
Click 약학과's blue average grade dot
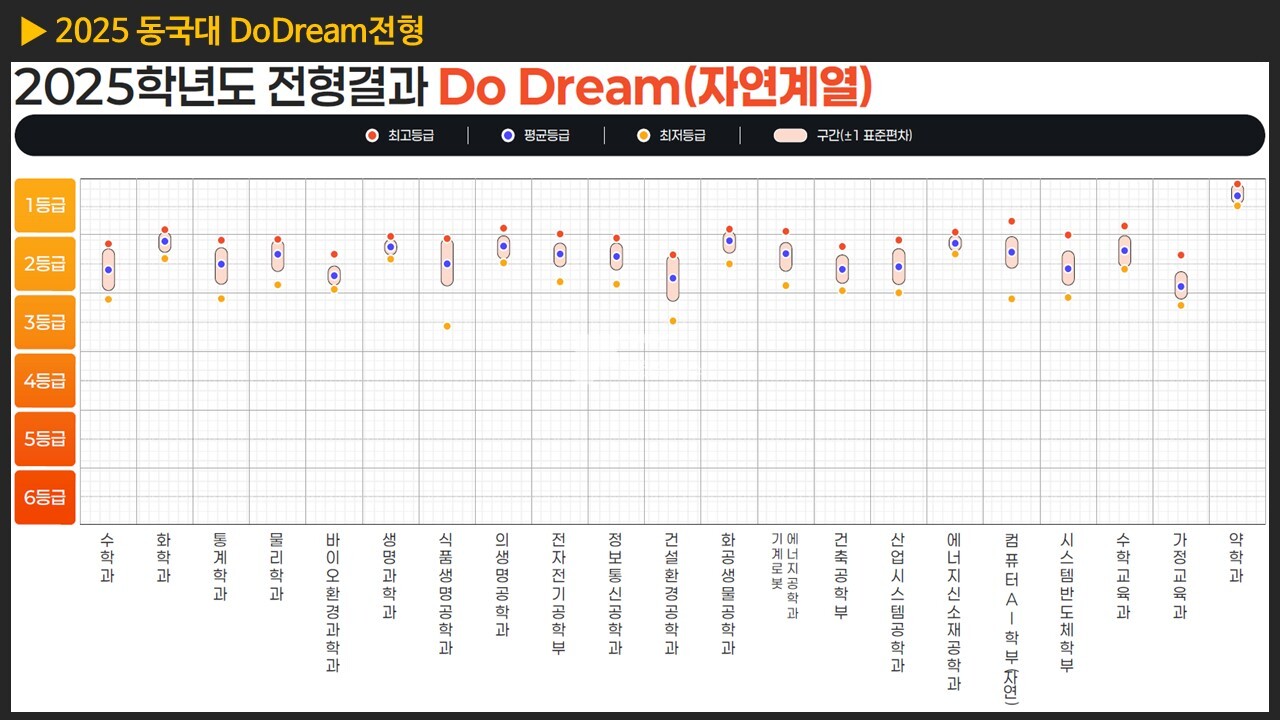pos(1237,195)
